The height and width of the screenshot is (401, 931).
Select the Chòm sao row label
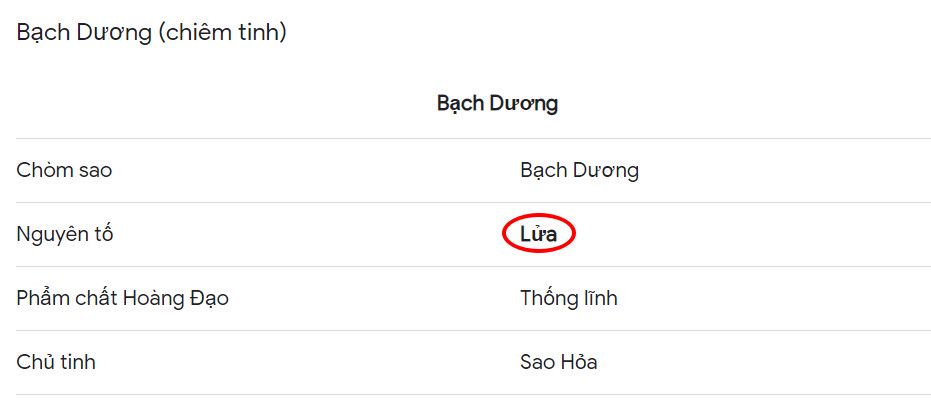[x=64, y=170]
